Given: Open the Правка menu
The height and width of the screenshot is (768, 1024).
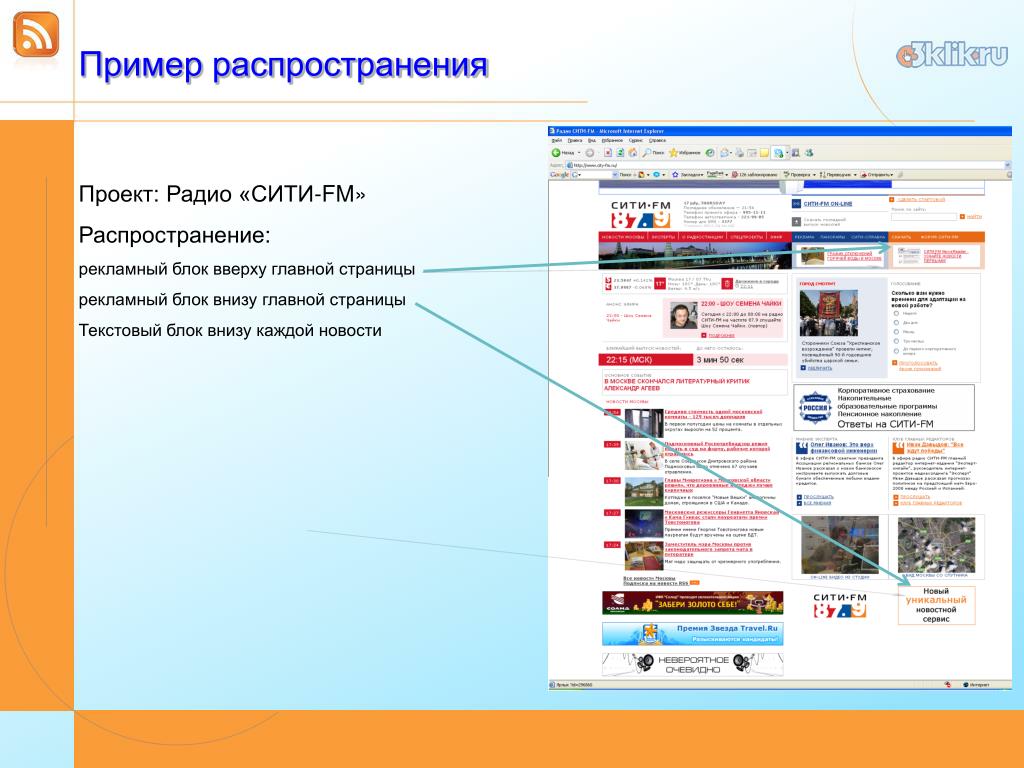Looking at the screenshot, I should [575, 140].
